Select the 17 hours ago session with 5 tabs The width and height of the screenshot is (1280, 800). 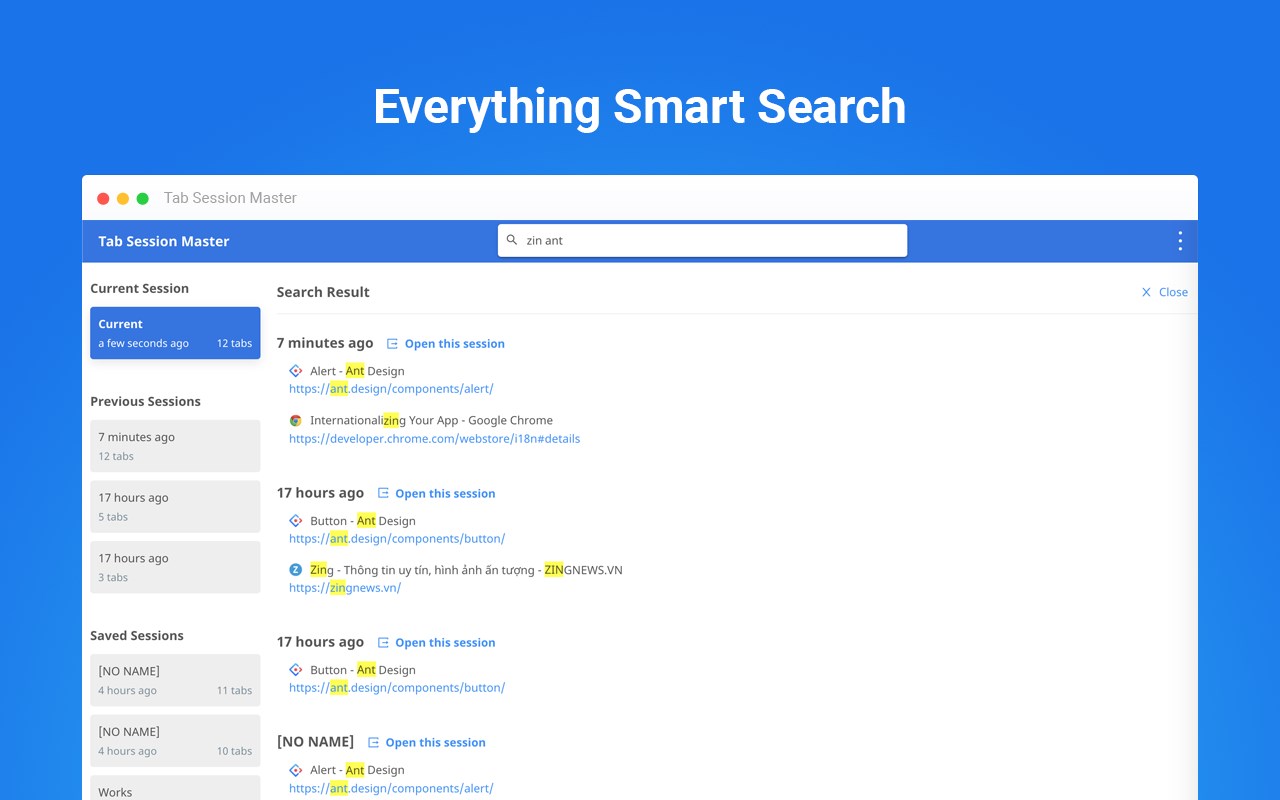point(175,507)
